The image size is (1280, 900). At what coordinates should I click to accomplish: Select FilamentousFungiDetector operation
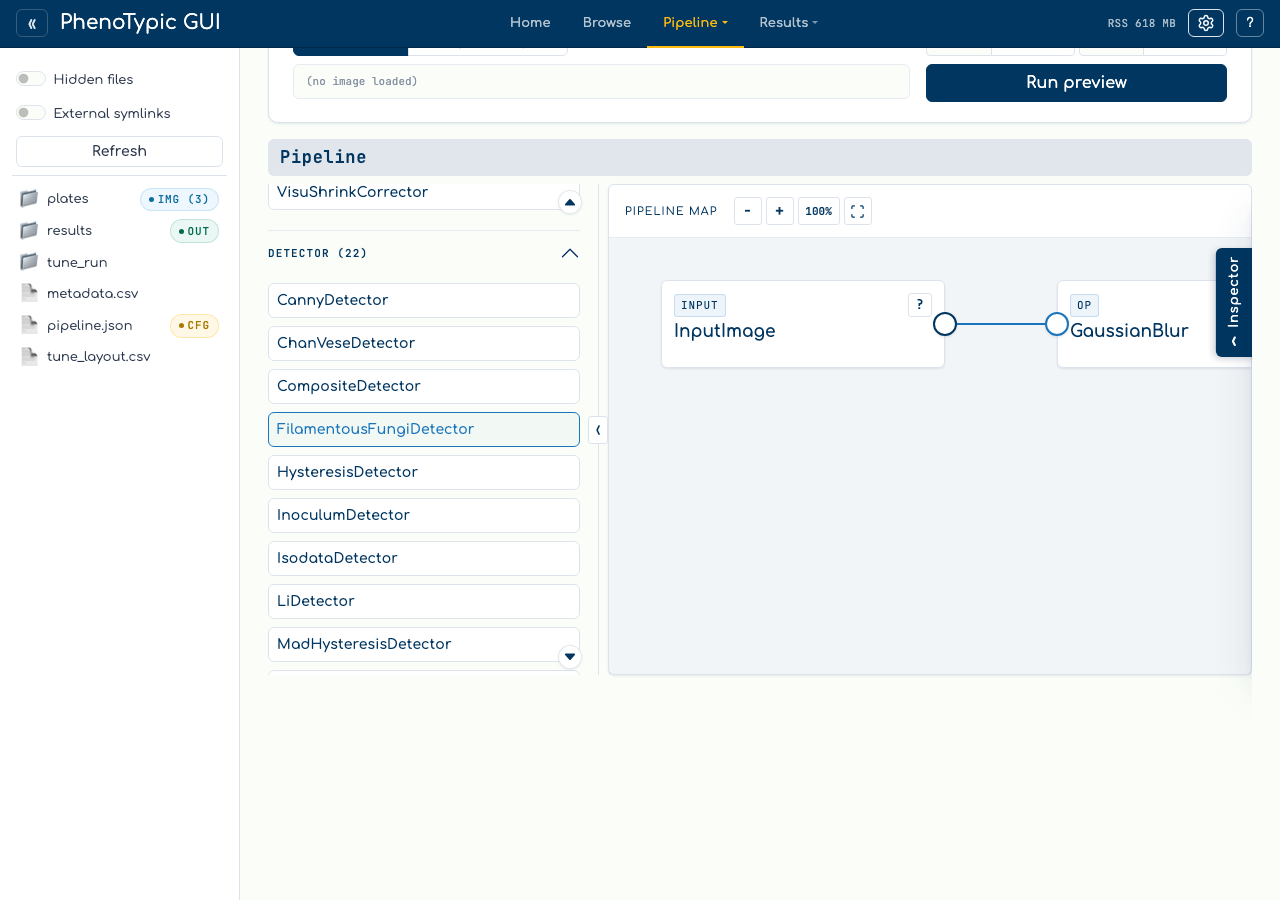424,429
